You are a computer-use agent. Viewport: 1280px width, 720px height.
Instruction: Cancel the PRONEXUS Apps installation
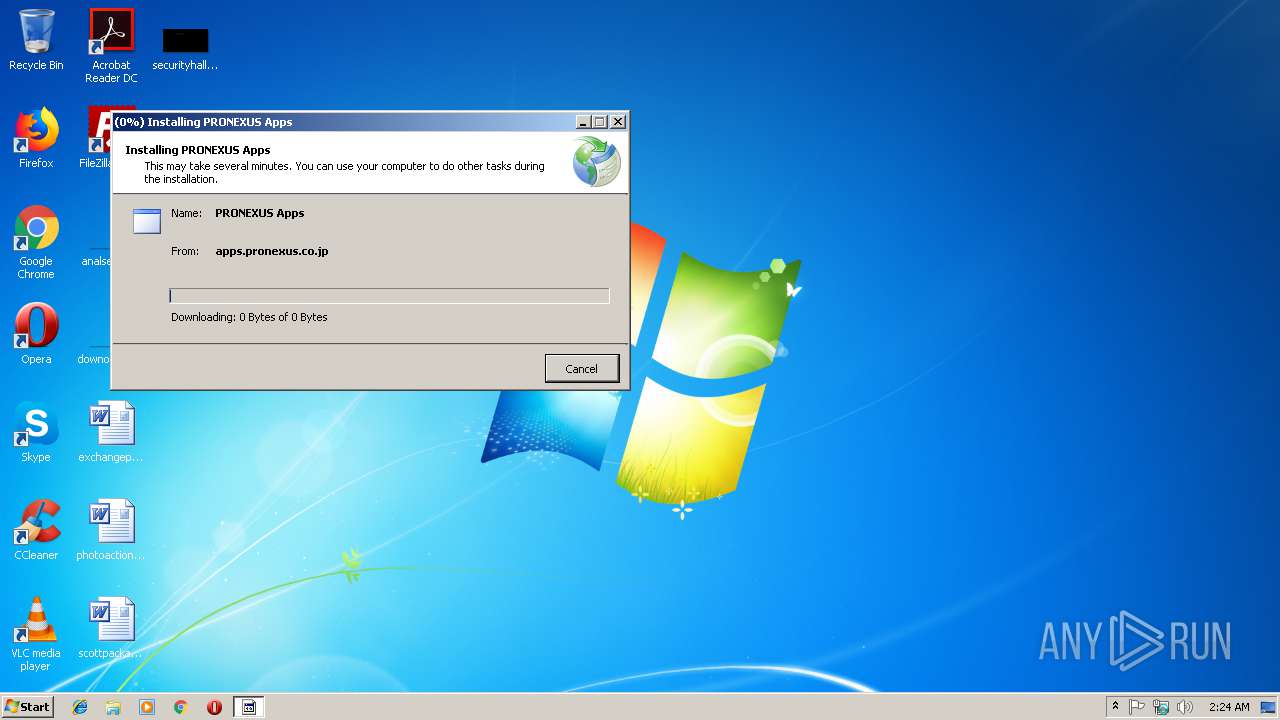click(x=582, y=368)
